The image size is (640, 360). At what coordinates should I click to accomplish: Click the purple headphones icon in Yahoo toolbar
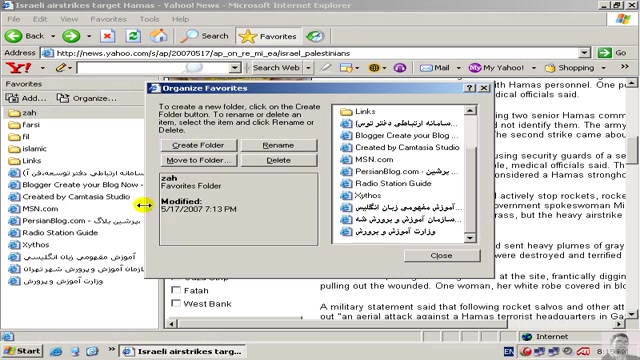(400, 67)
